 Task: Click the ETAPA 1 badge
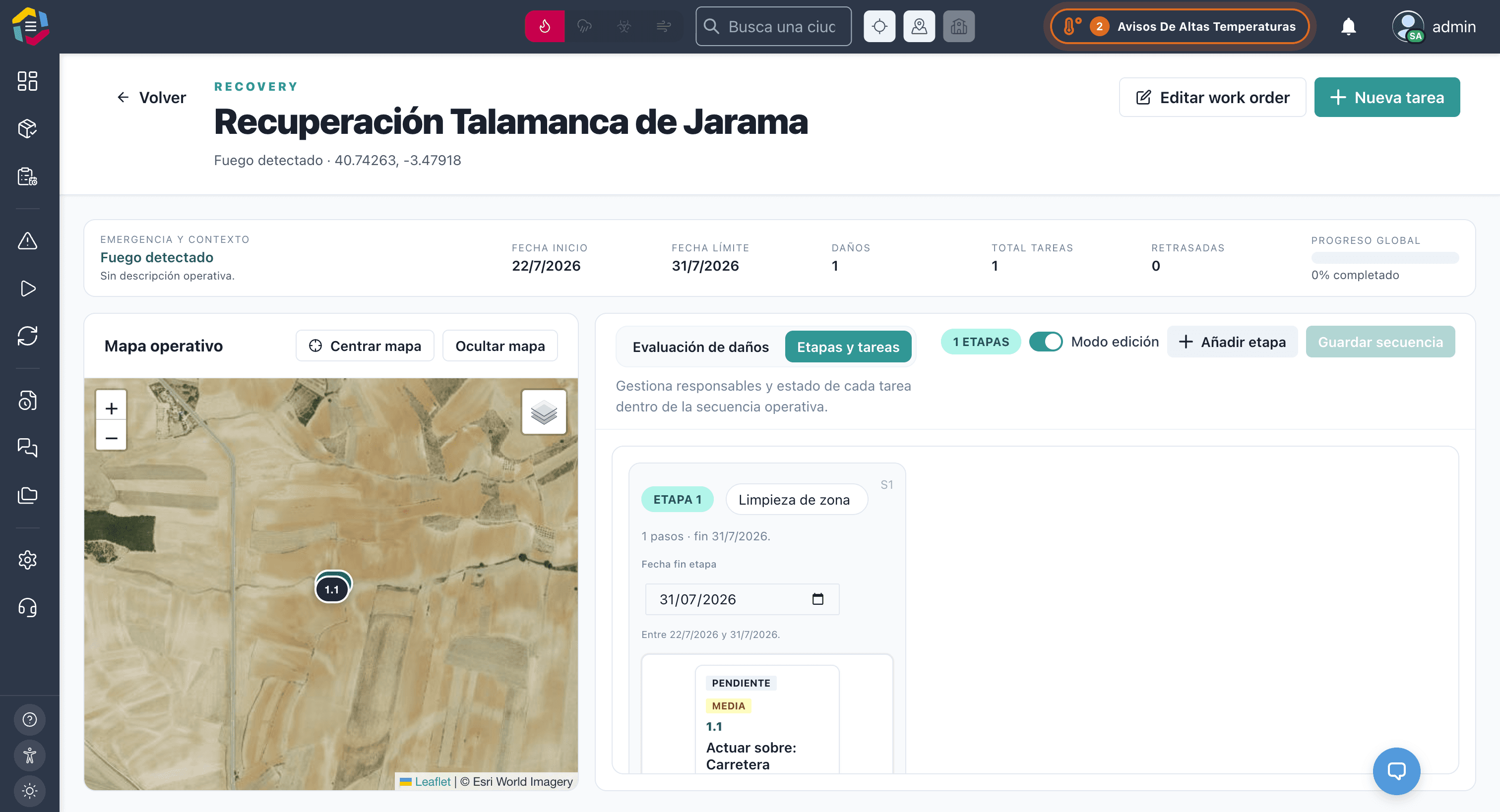[x=677, y=499]
